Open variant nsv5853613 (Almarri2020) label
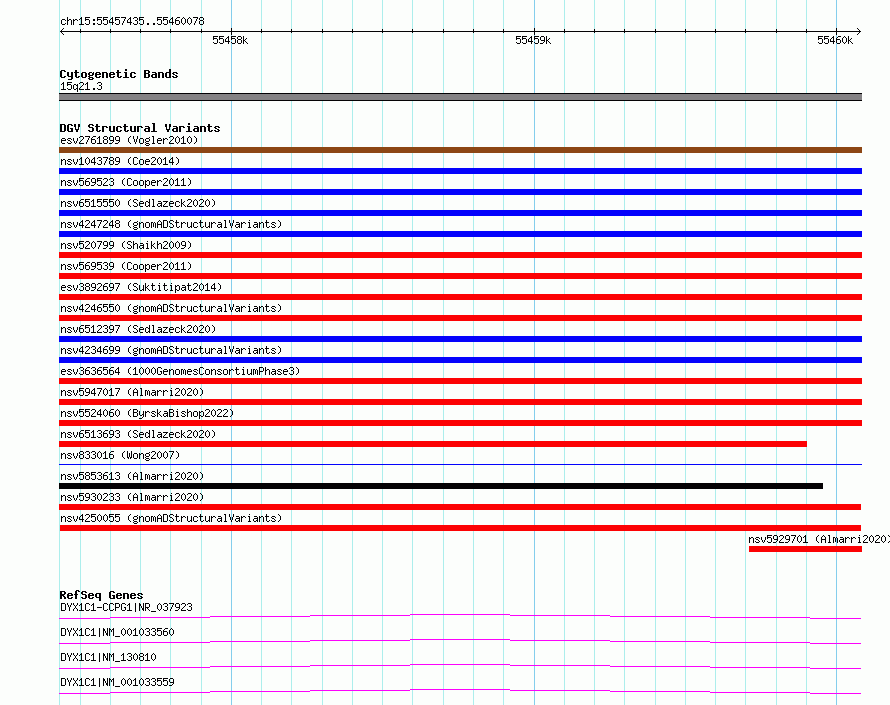The width and height of the screenshot is (890, 705). (x=132, y=476)
